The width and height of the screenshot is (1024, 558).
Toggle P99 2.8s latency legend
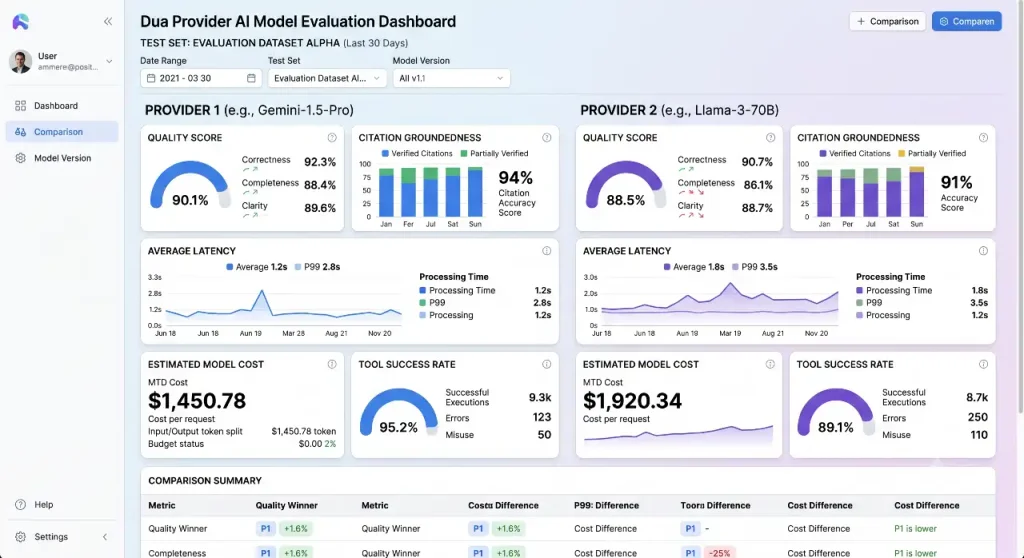point(317,267)
